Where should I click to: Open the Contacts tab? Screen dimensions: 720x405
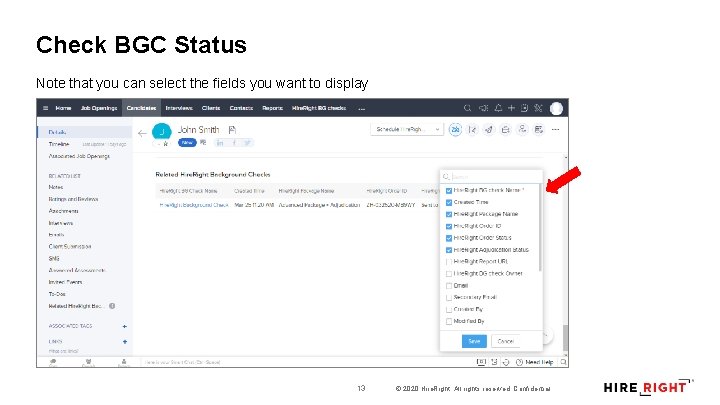pyautogui.click(x=242, y=108)
